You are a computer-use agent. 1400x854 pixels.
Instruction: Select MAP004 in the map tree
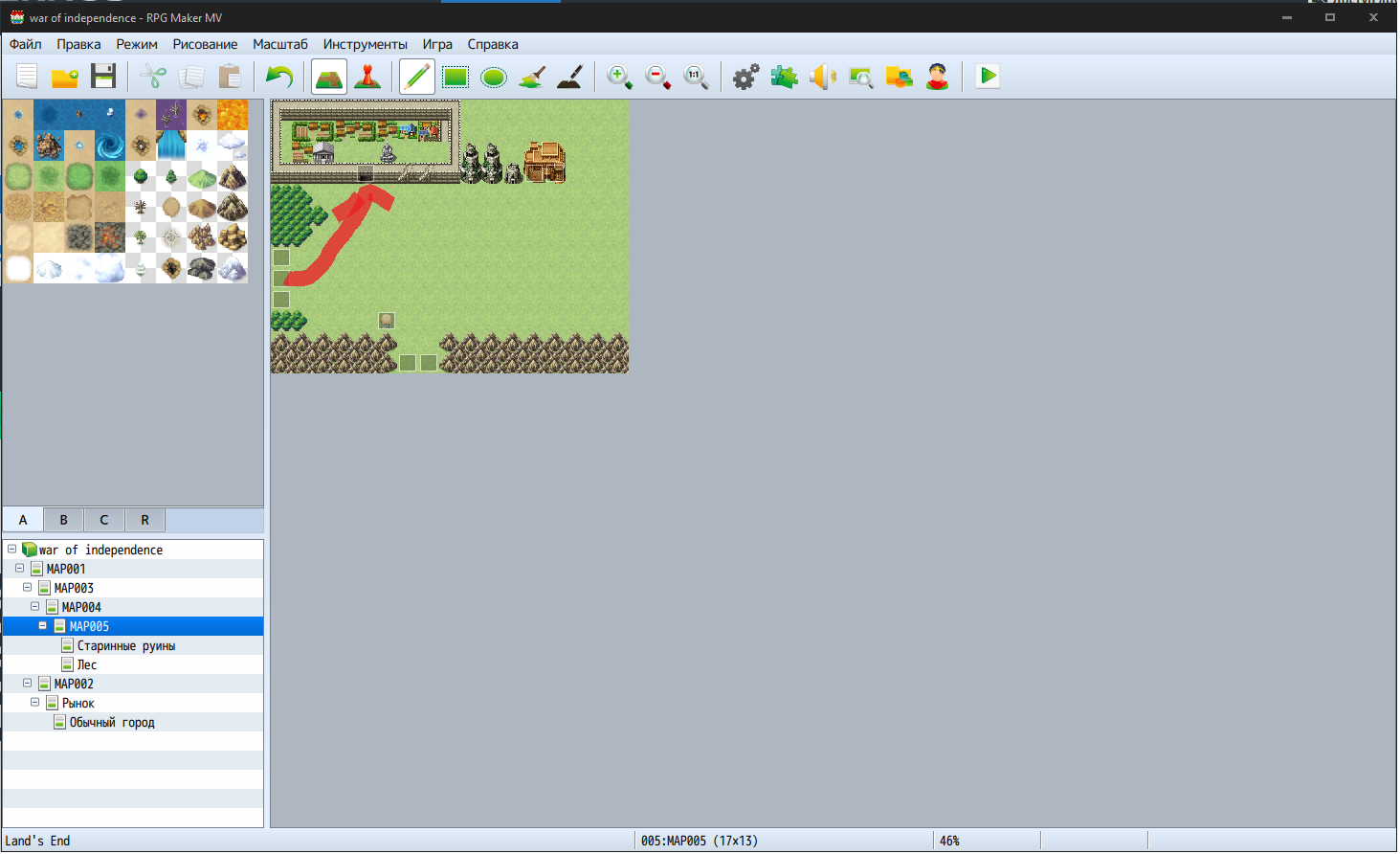(81, 607)
